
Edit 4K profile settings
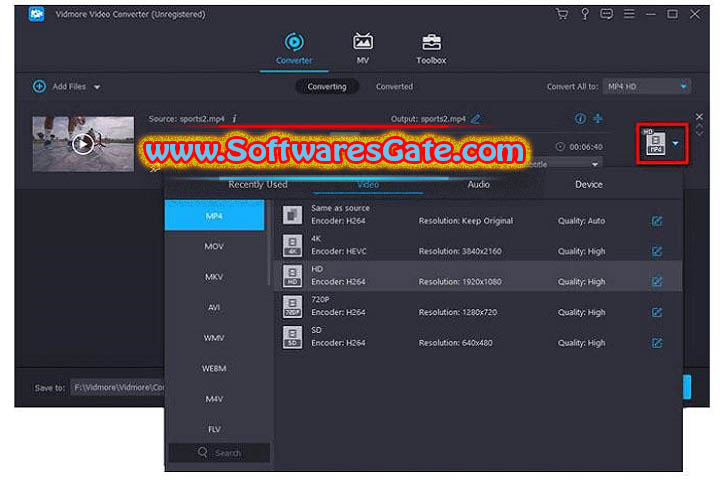tap(657, 252)
